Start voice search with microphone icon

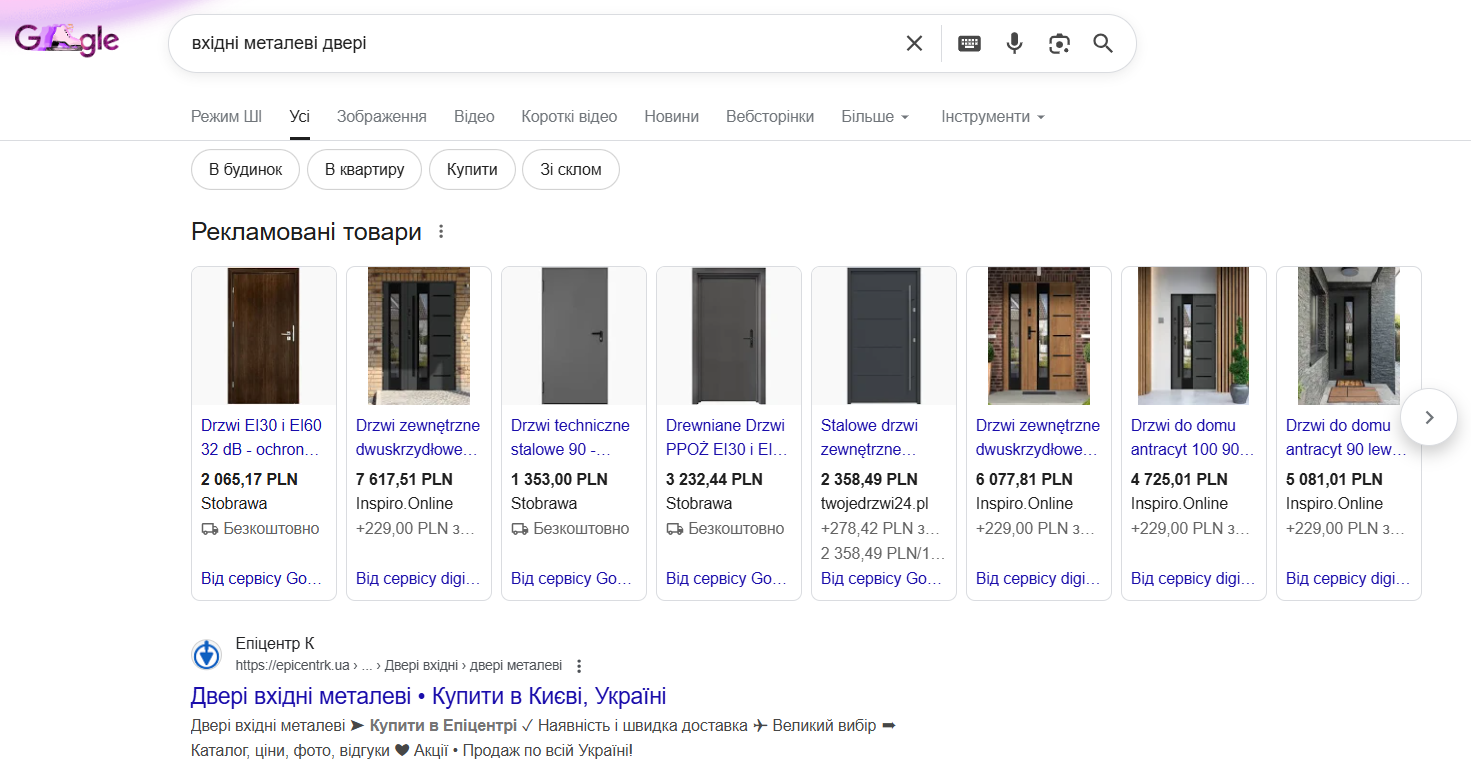[x=1014, y=43]
